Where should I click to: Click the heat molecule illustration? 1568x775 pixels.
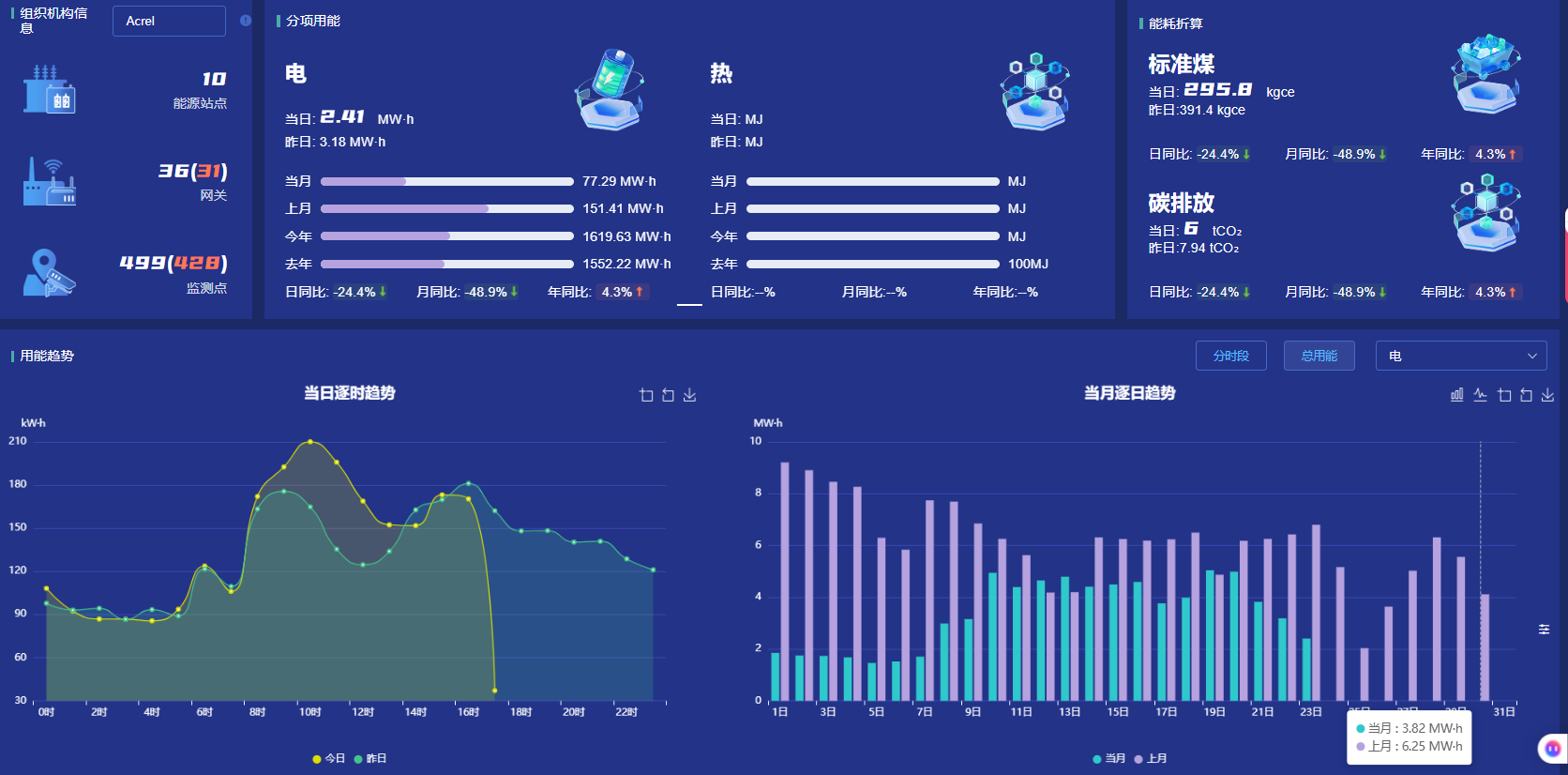(1035, 91)
